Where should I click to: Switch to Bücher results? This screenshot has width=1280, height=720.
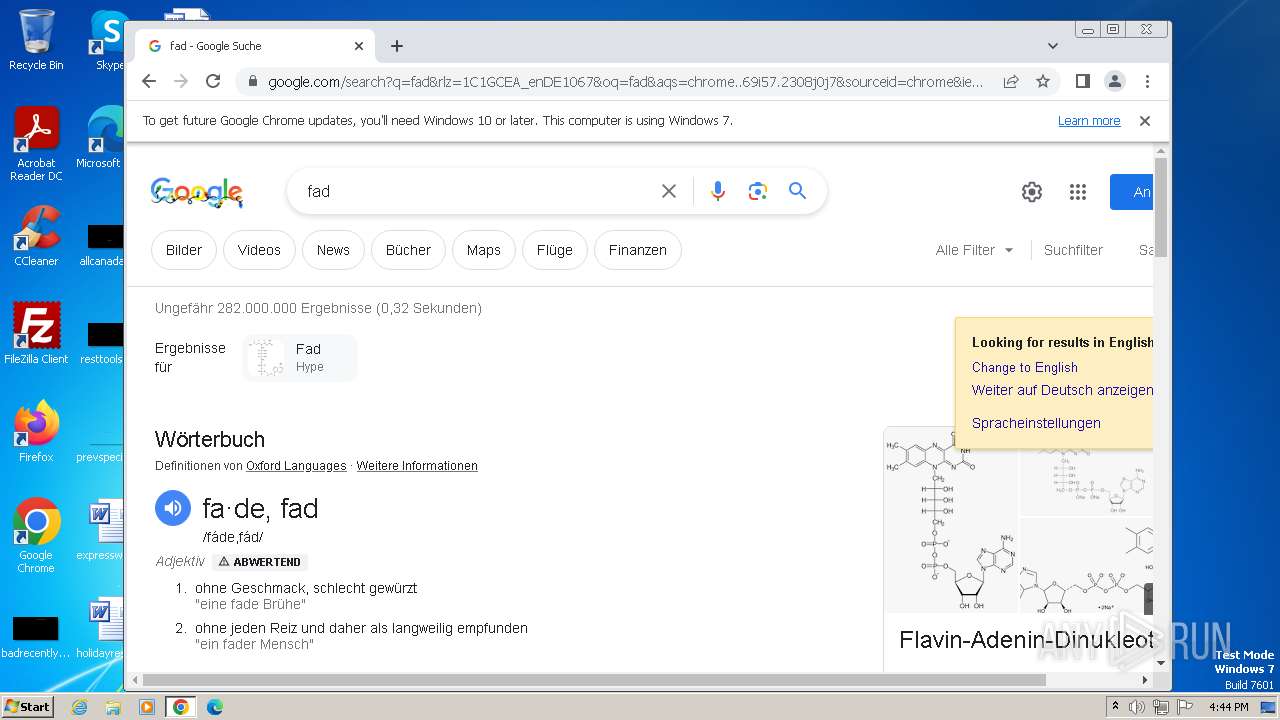(408, 250)
